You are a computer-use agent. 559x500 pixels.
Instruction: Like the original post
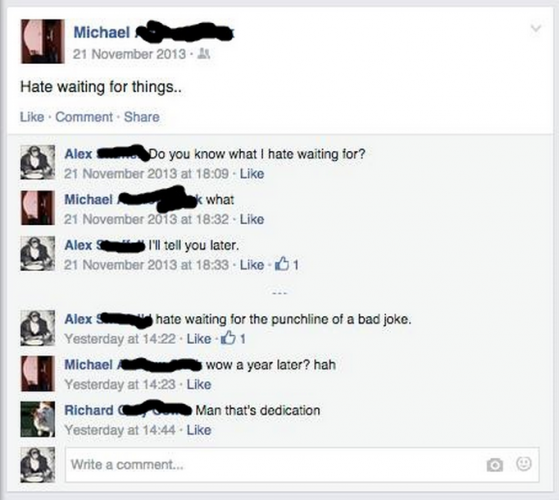pyautogui.click(x=32, y=117)
